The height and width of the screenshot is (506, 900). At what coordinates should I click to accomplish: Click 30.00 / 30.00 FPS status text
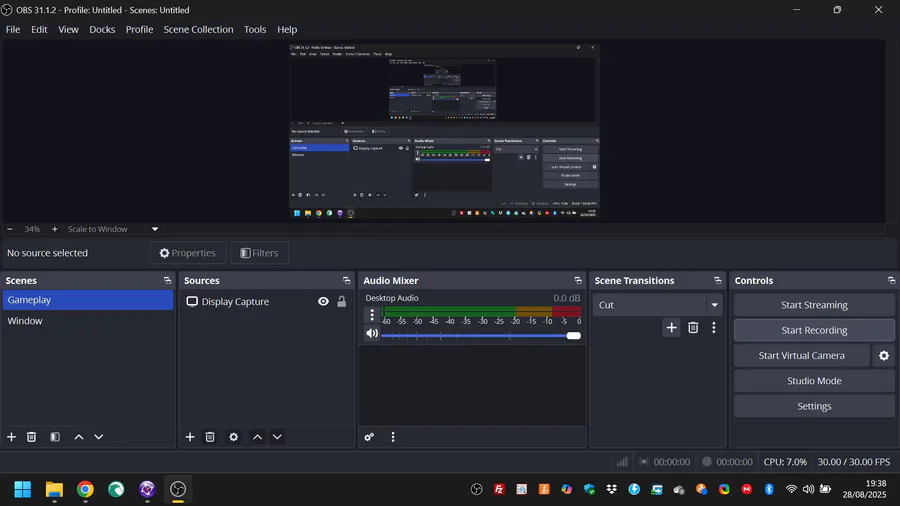(x=854, y=462)
